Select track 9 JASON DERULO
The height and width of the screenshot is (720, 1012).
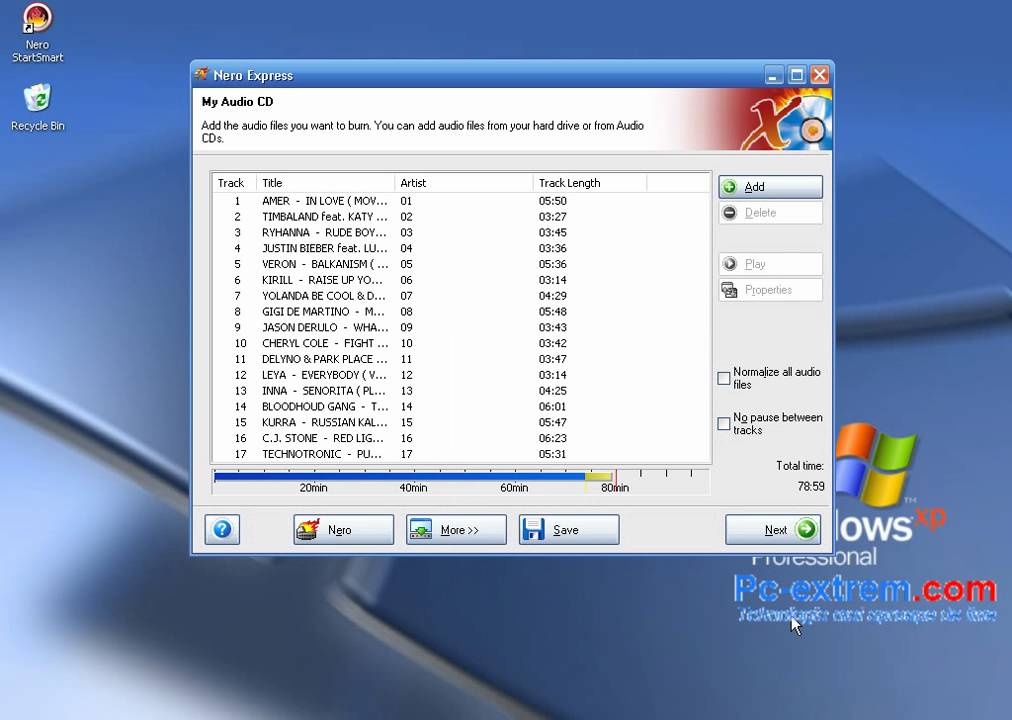click(x=461, y=328)
